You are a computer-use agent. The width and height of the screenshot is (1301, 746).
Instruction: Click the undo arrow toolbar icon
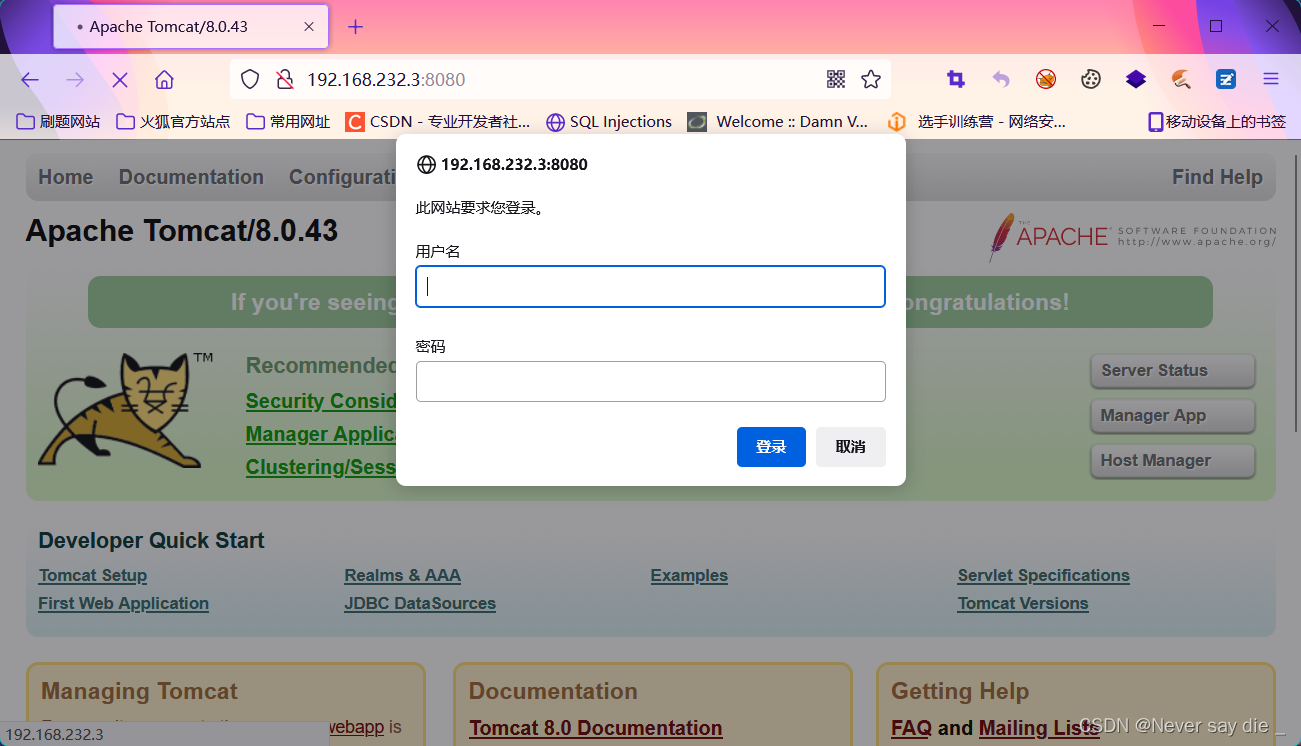(1001, 79)
